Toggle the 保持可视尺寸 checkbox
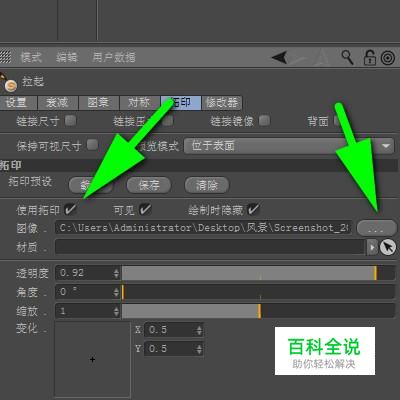 coord(92,145)
